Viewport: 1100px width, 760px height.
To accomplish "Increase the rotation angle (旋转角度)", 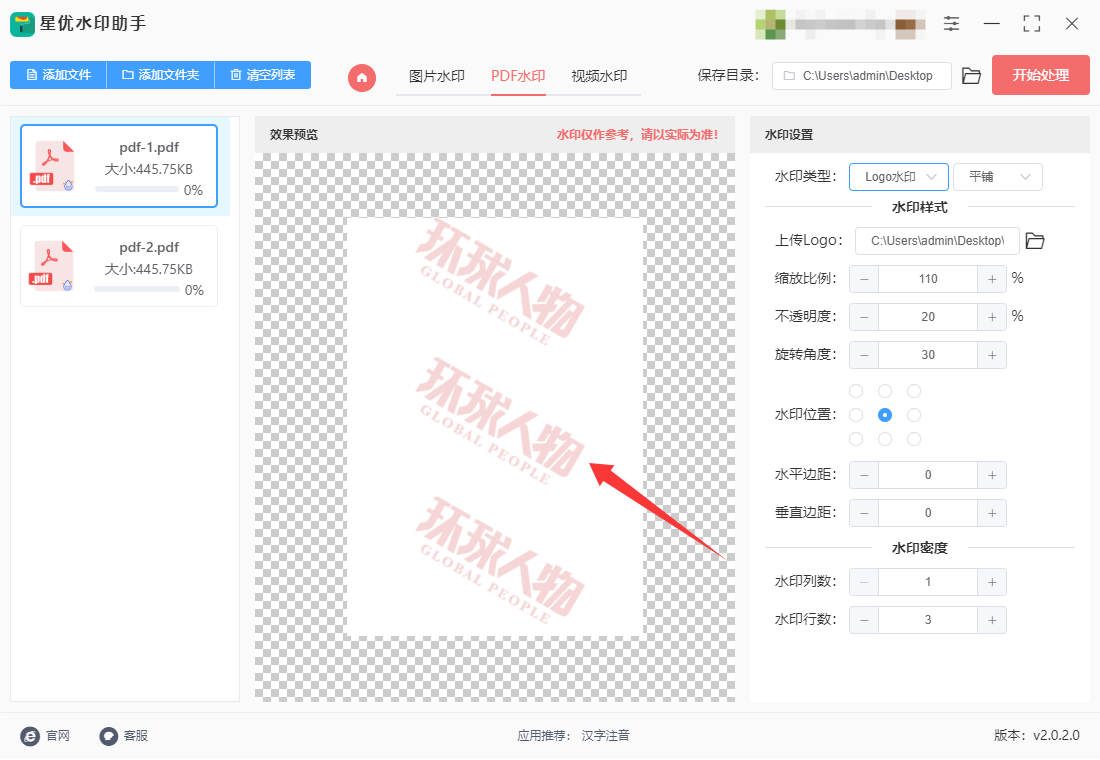I will [992, 354].
